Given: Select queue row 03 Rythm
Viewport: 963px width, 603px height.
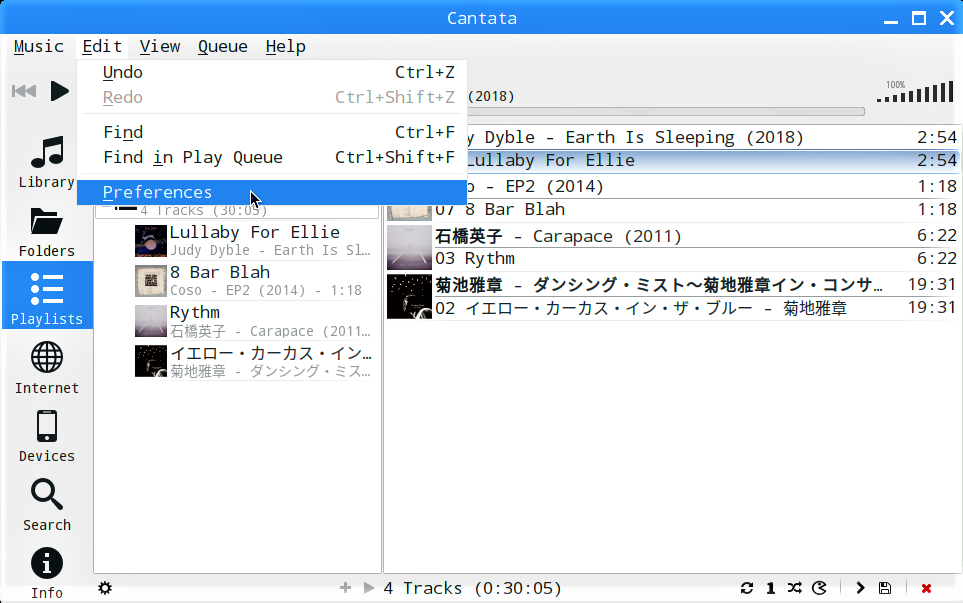Looking at the screenshot, I should 697,259.
